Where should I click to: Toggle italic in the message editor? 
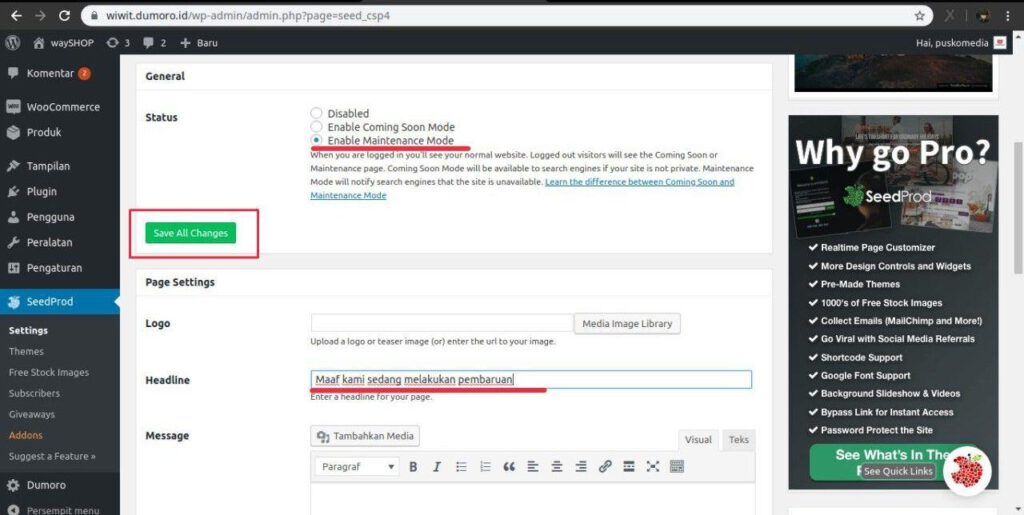[x=437, y=467]
